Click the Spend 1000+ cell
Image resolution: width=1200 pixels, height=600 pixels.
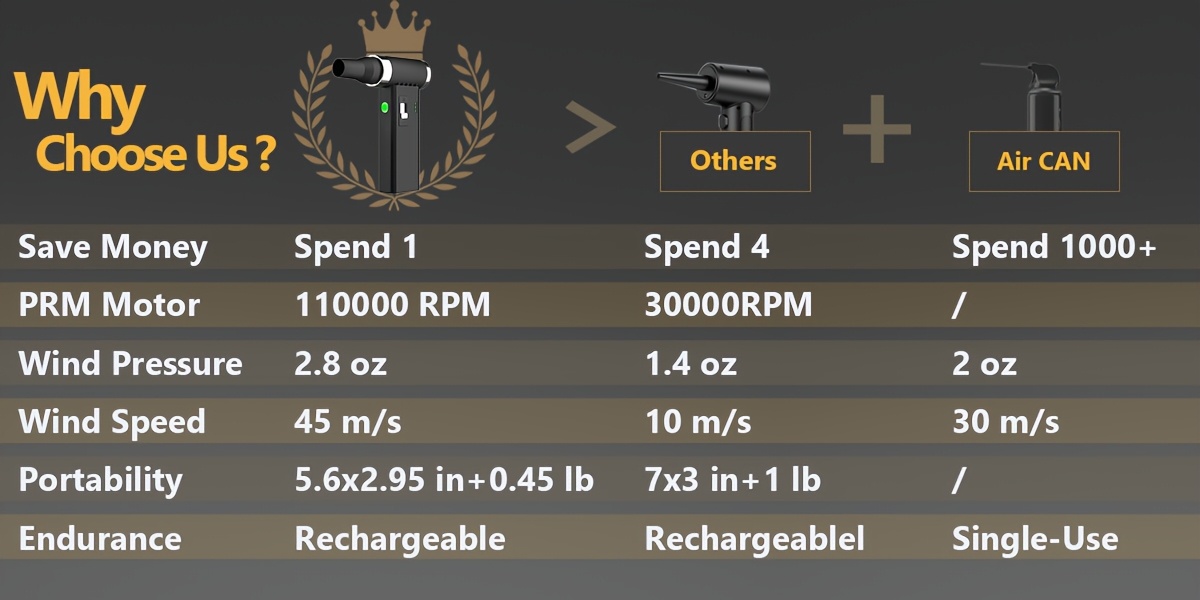coord(1054,248)
